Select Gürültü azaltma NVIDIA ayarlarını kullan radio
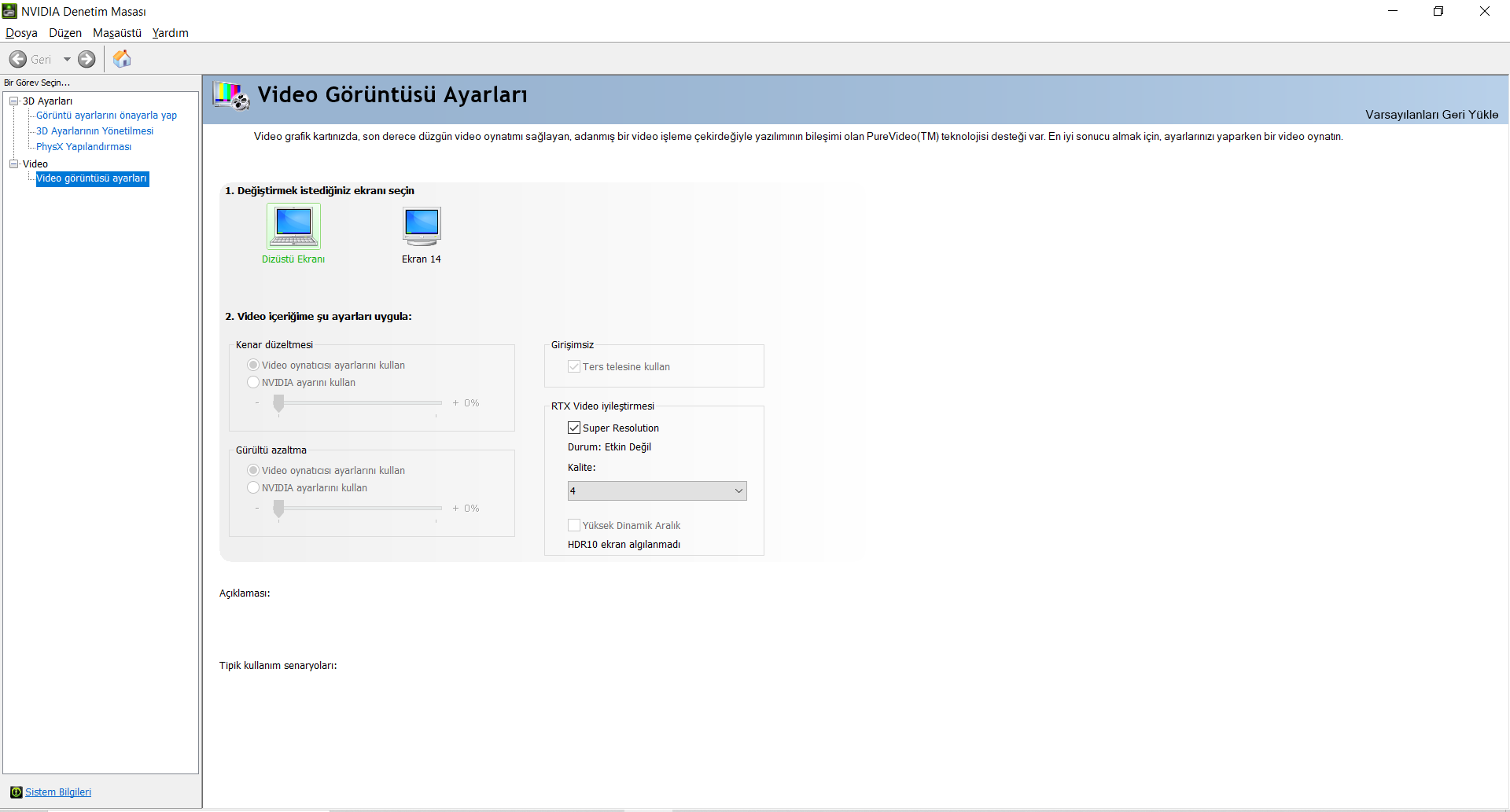This screenshot has height=812, width=1510. coord(253,487)
